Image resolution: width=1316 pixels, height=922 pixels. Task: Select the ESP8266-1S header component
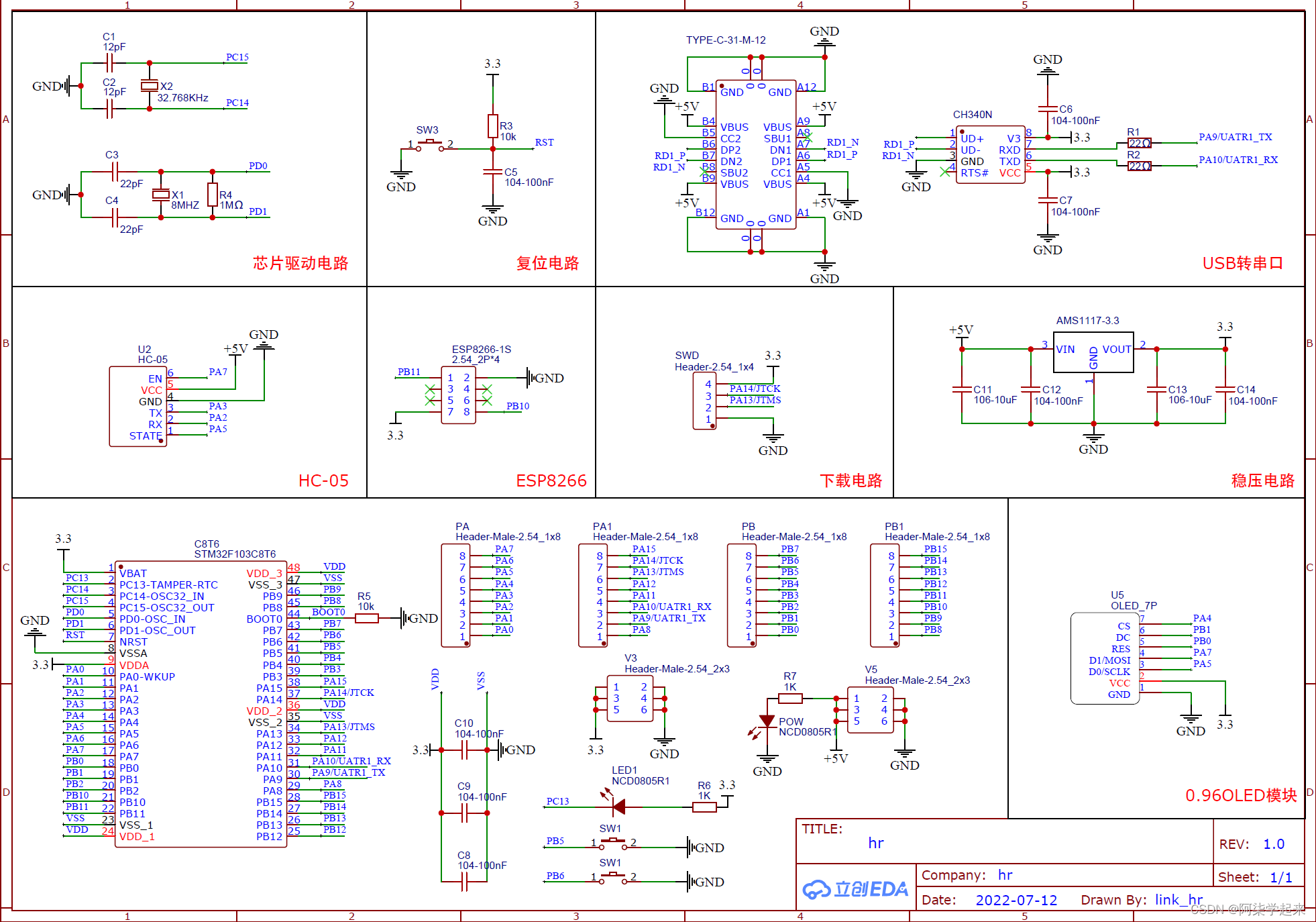point(459,395)
